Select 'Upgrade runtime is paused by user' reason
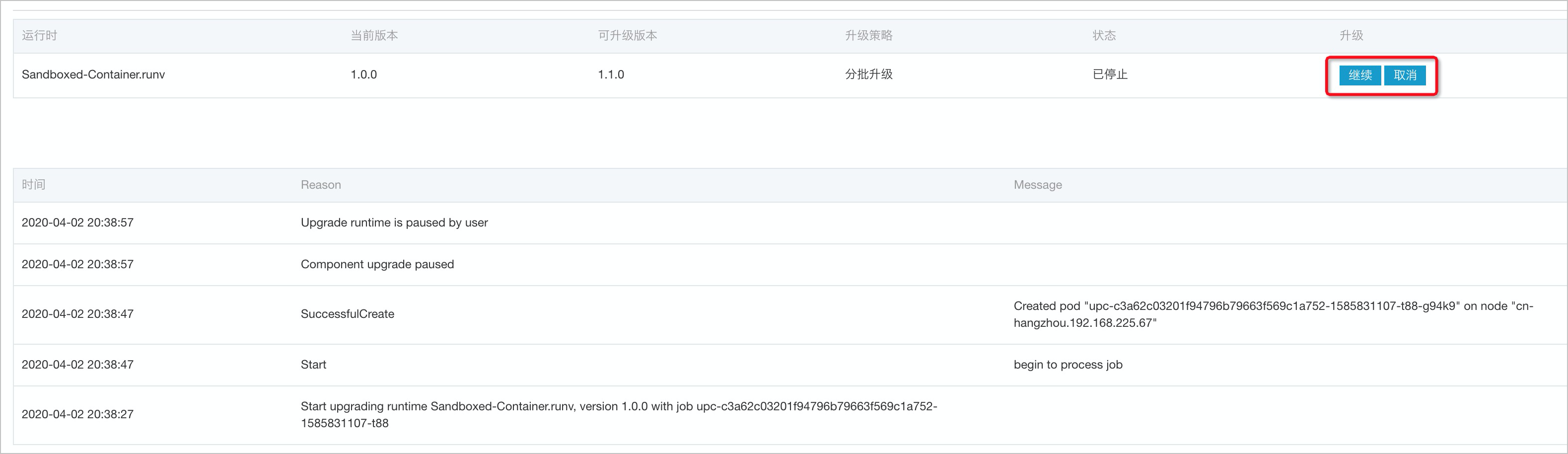 pos(394,223)
